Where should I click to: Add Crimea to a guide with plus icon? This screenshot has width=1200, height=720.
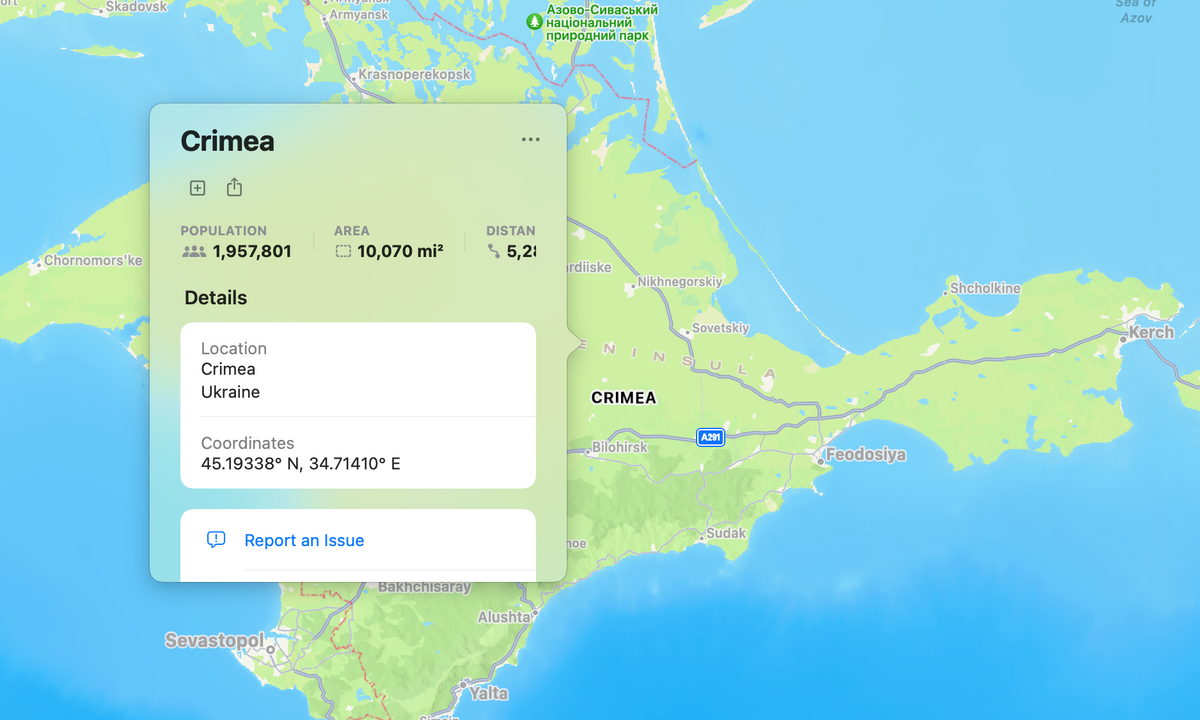coord(198,188)
